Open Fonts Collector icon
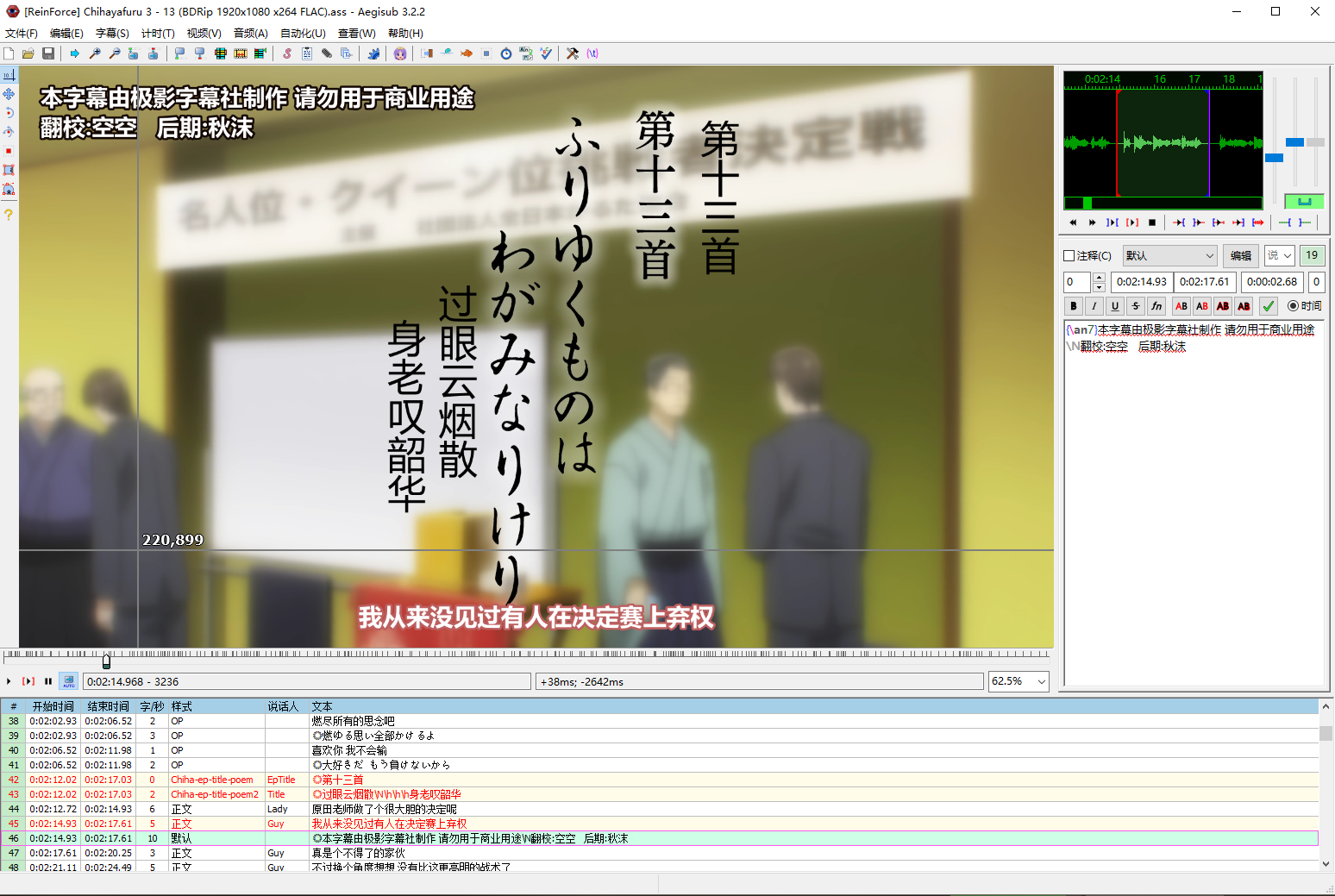The width and height of the screenshot is (1335, 896). 347,53
